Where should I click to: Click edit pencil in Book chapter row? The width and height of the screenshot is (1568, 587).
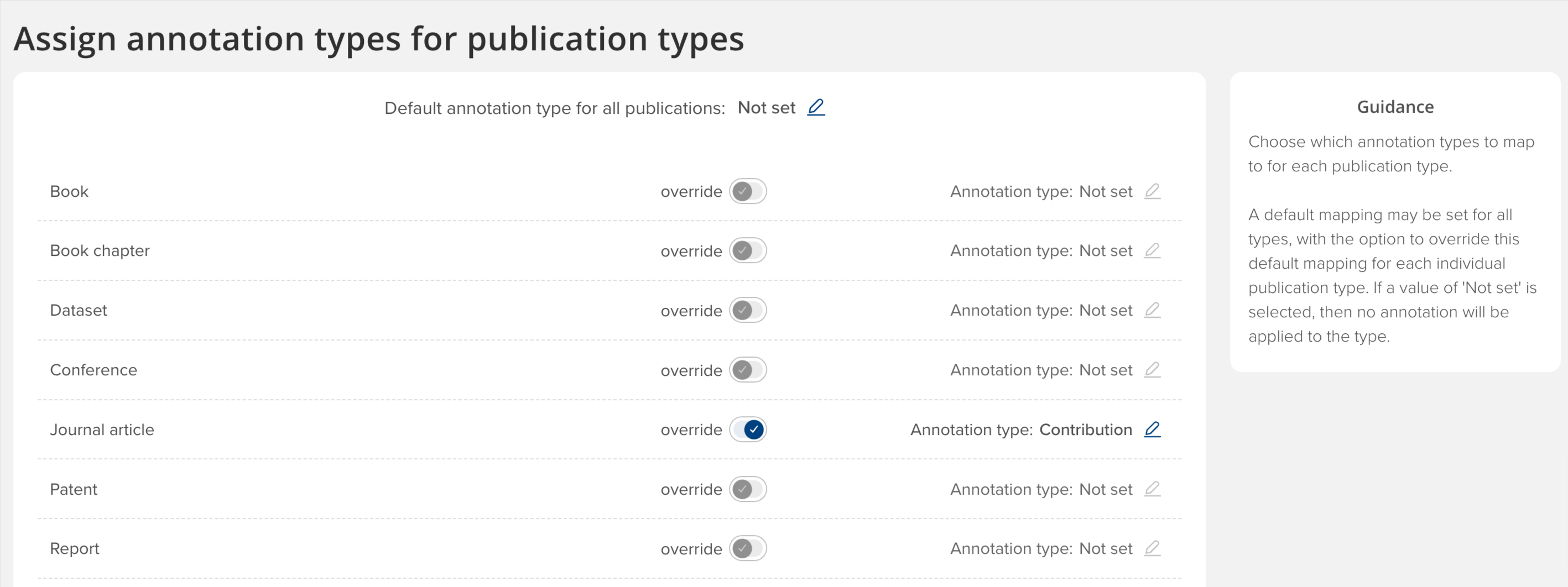[x=1152, y=250]
